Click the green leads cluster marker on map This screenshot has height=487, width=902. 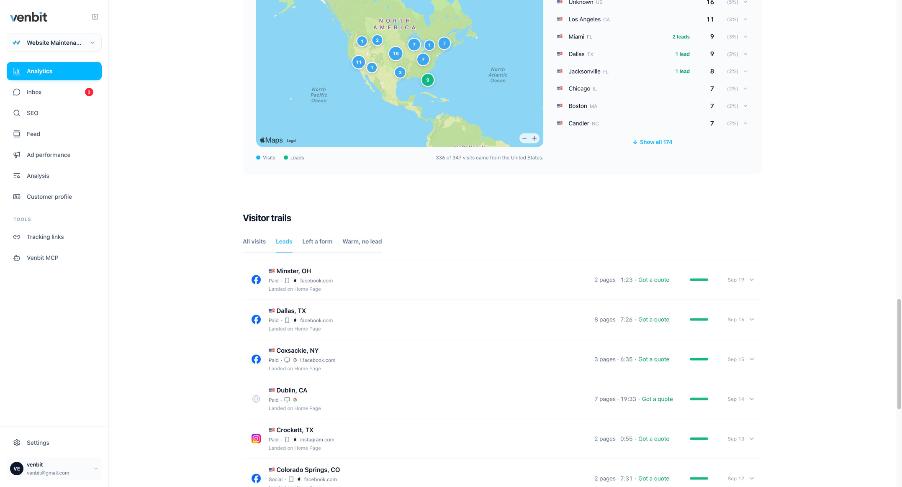tap(427, 80)
